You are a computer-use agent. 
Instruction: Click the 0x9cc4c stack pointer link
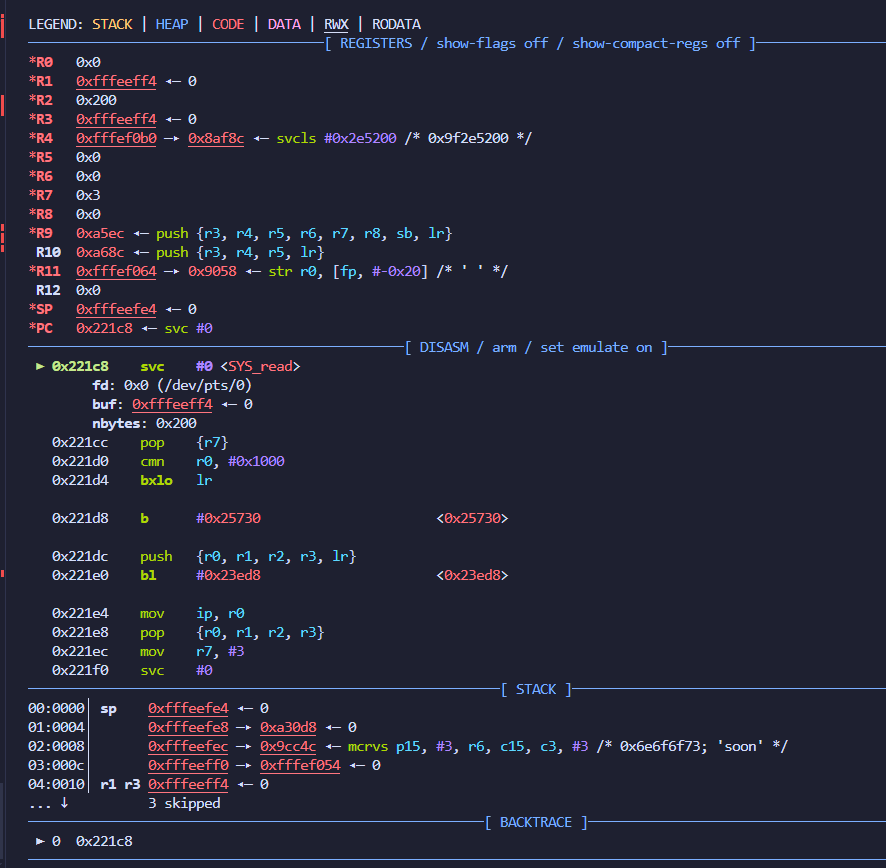[x=288, y=746]
